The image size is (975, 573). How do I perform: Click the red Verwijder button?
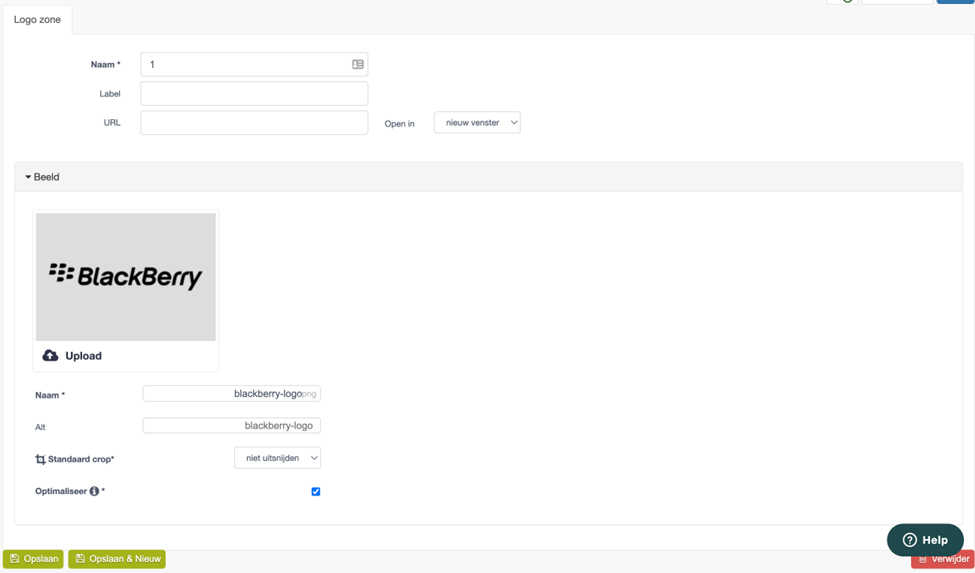(943, 559)
